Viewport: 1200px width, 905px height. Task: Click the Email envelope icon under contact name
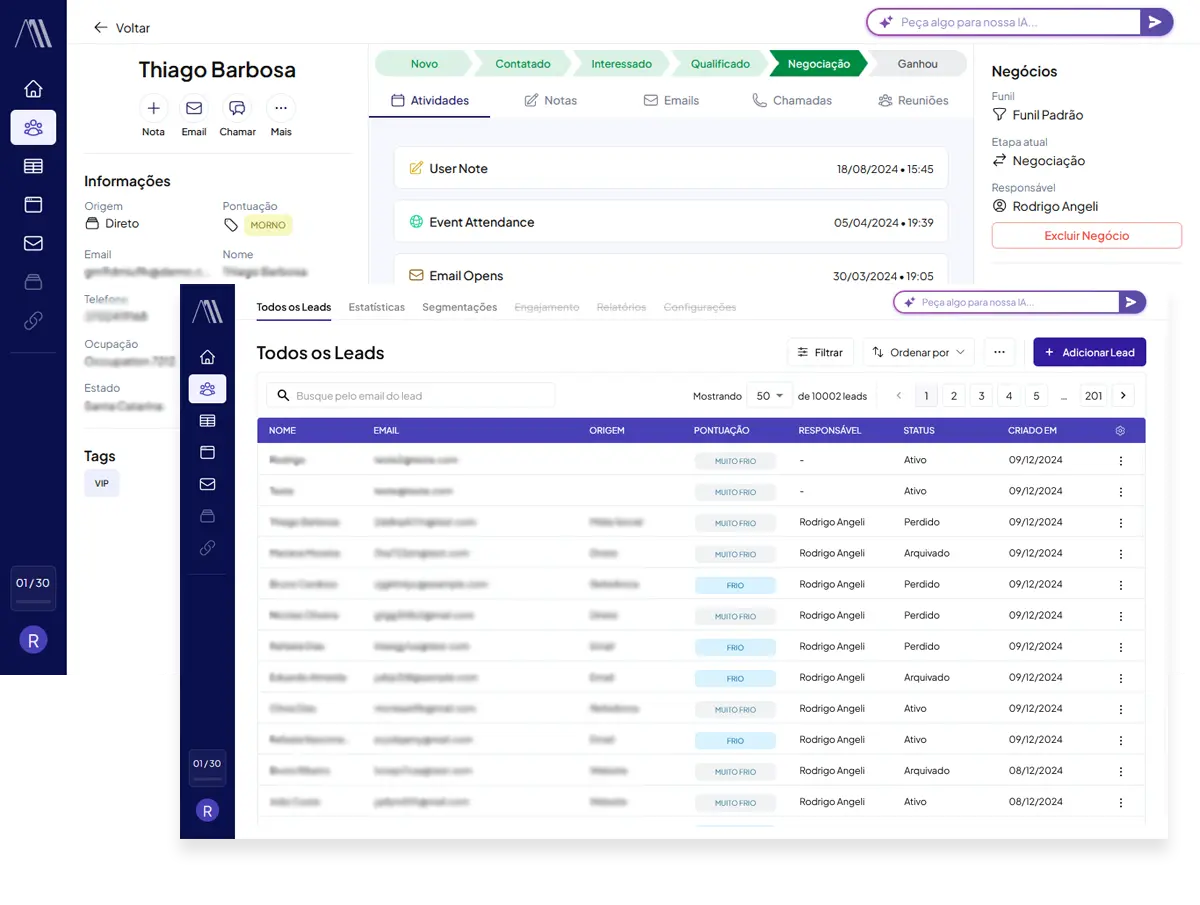pyautogui.click(x=194, y=108)
